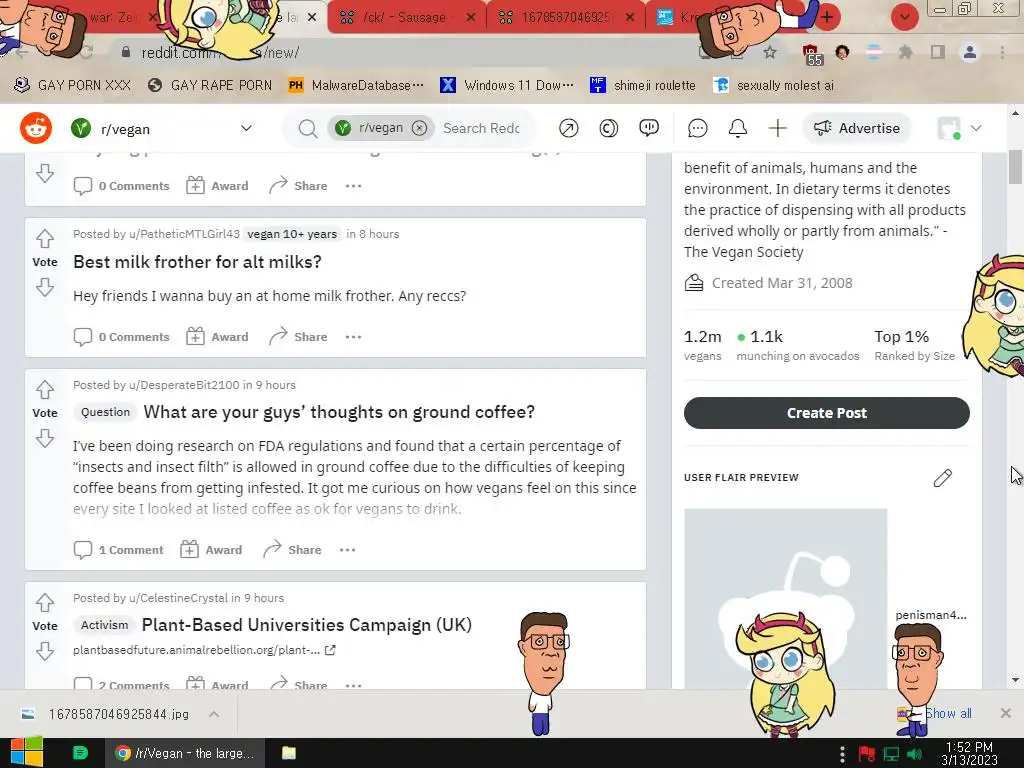Image resolution: width=1024 pixels, height=768 pixels.
Task: Switch to the 1678587046925 image tab
Action: coord(566,17)
